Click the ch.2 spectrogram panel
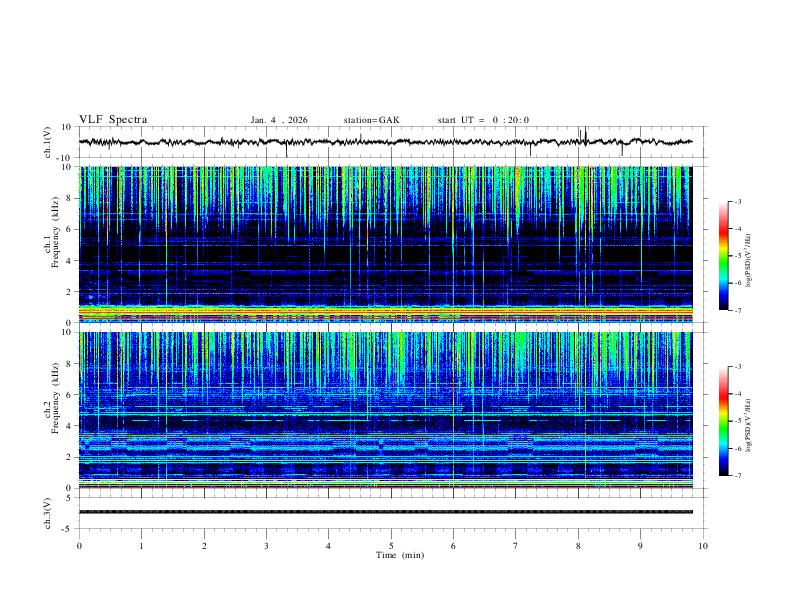The width and height of the screenshot is (792, 612). [386, 410]
